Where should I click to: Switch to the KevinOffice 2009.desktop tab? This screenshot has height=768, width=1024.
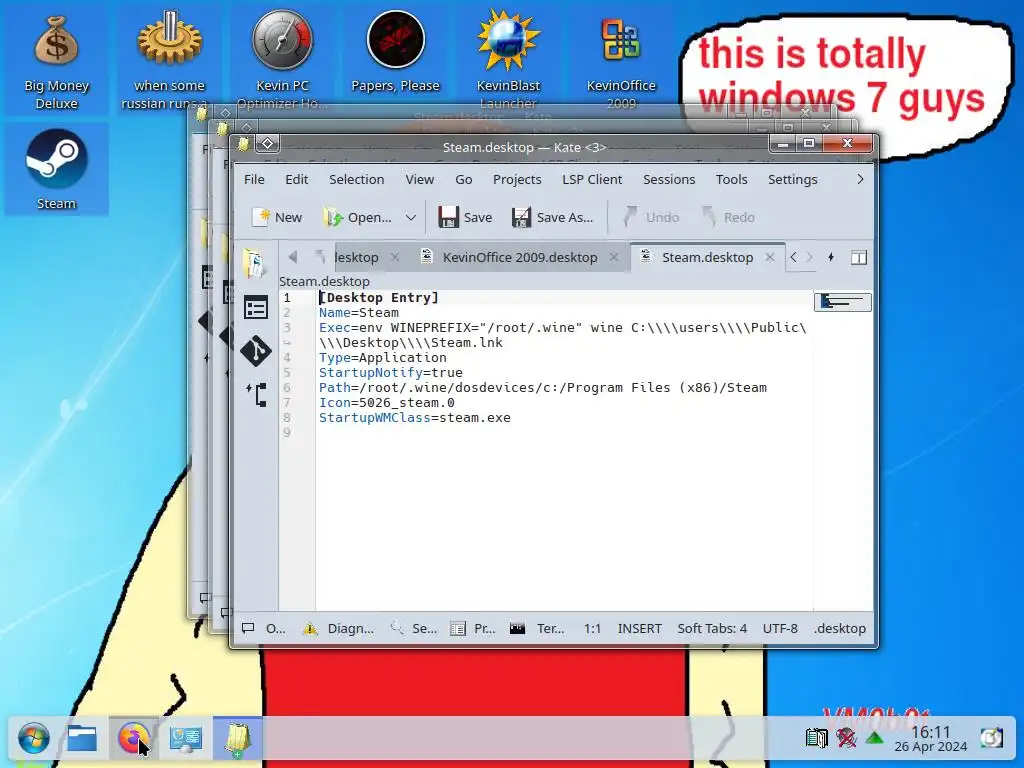pos(520,257)
